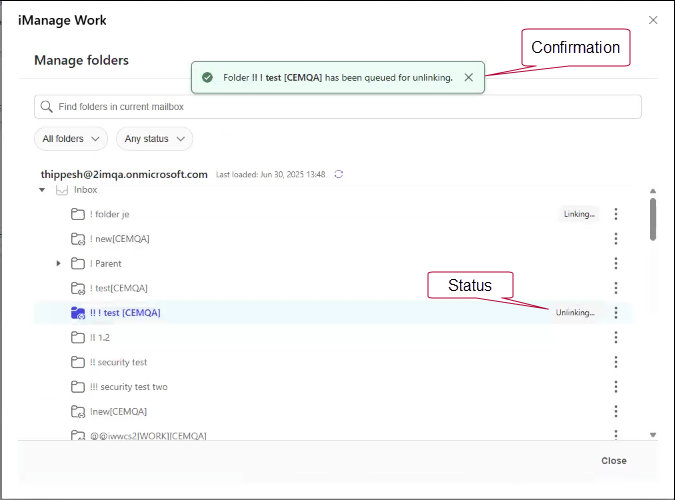Open the Any status filter dropdown

click(154, 139)
